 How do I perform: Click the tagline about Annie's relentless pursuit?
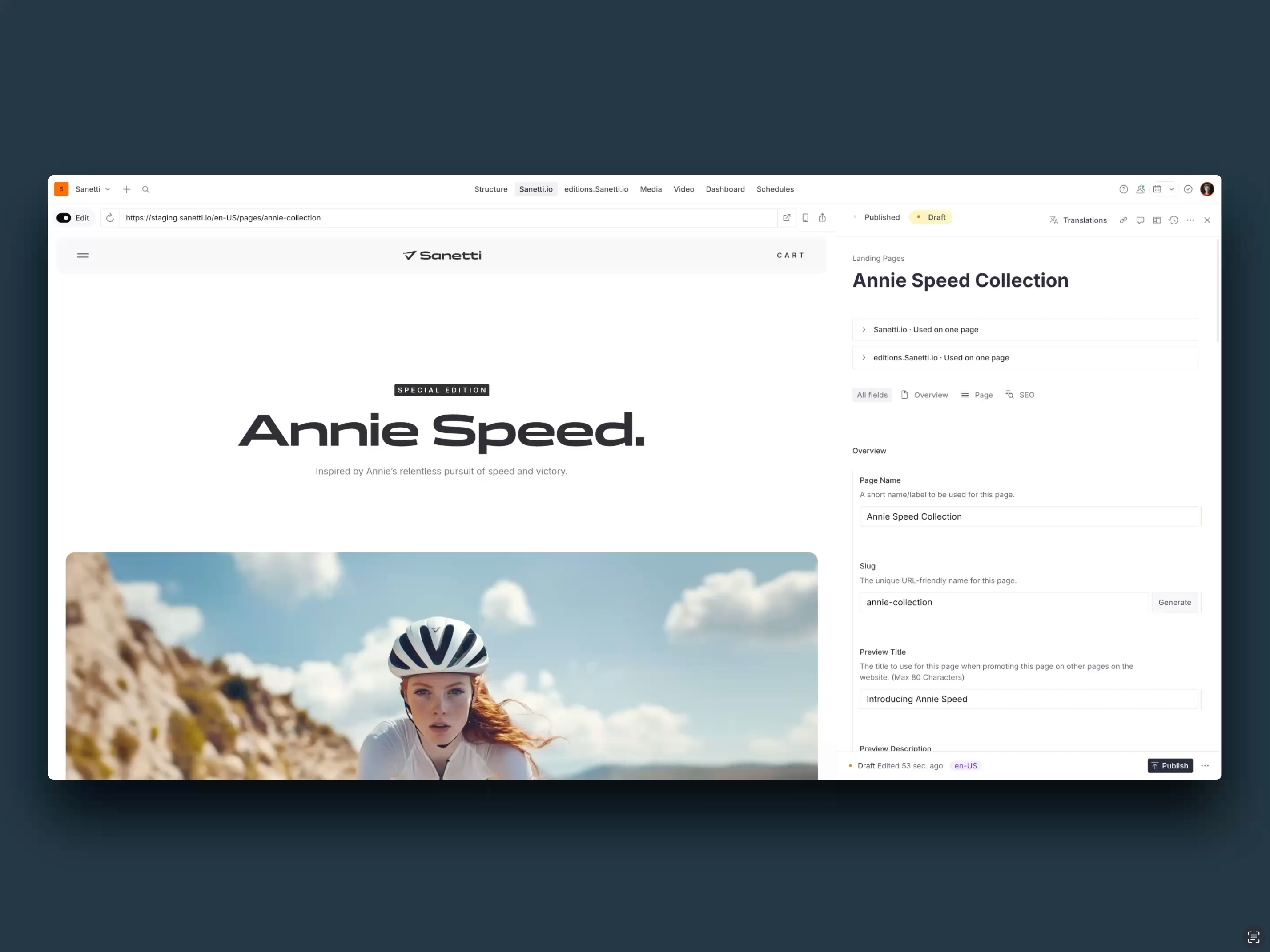click(442, 471)
